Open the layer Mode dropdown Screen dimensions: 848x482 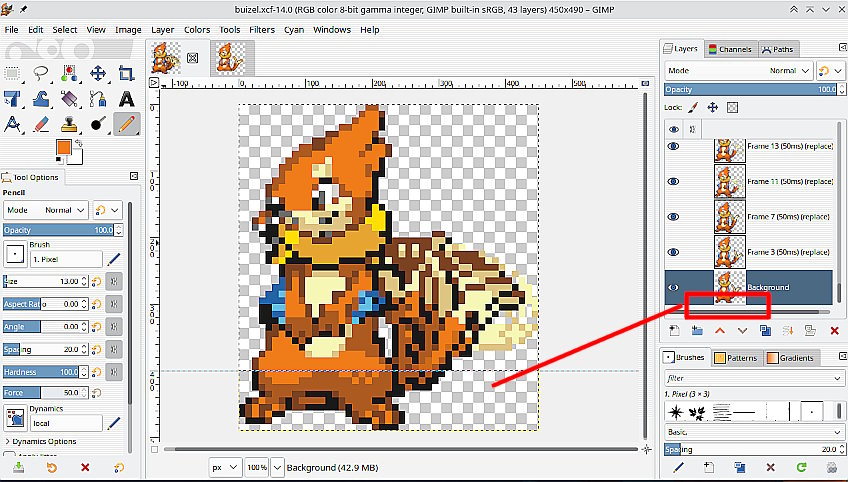click(x=739, y=71)
